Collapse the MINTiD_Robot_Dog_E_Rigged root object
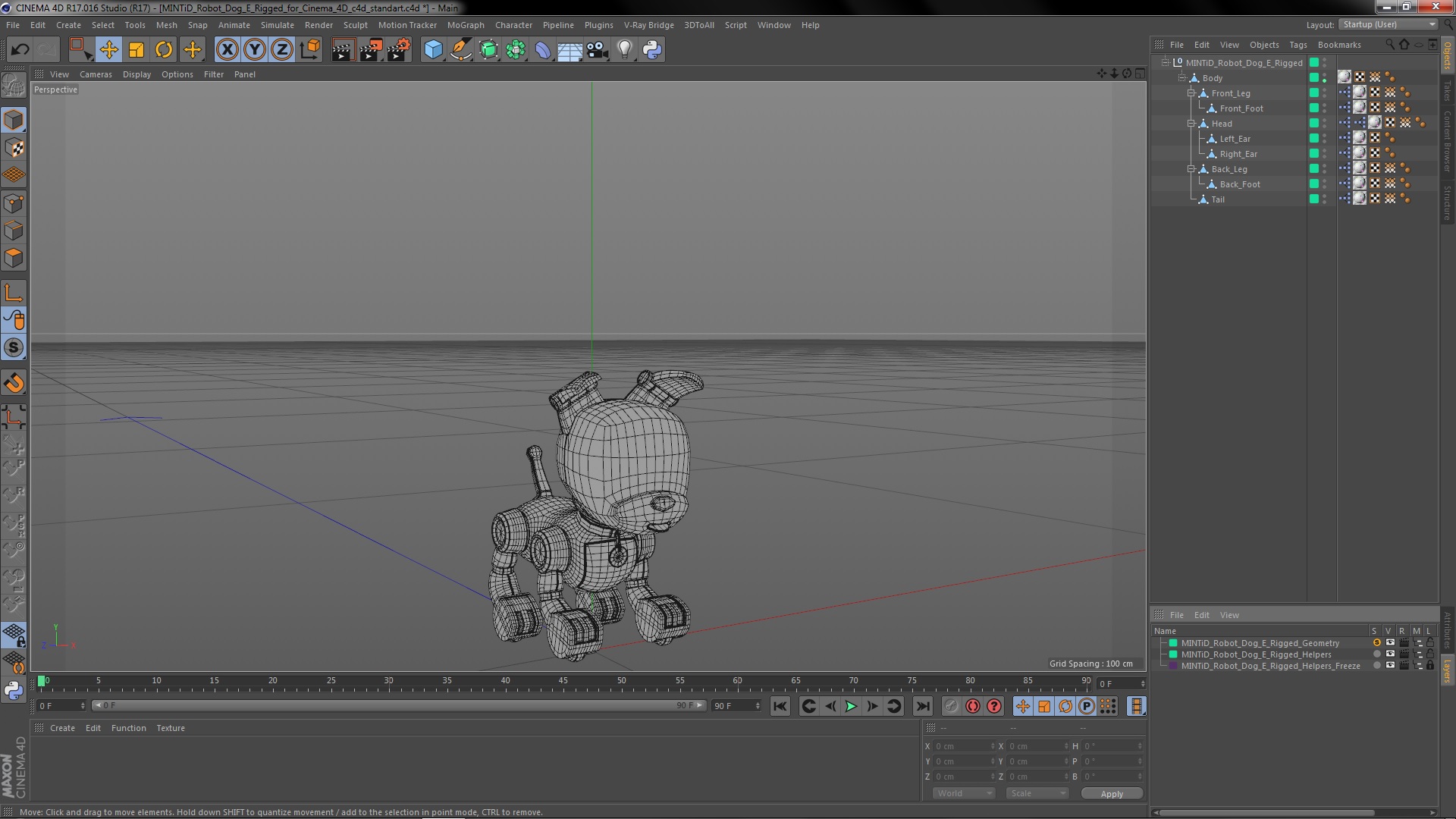Screen dimensions: 1456x819 coord(1166,62)
